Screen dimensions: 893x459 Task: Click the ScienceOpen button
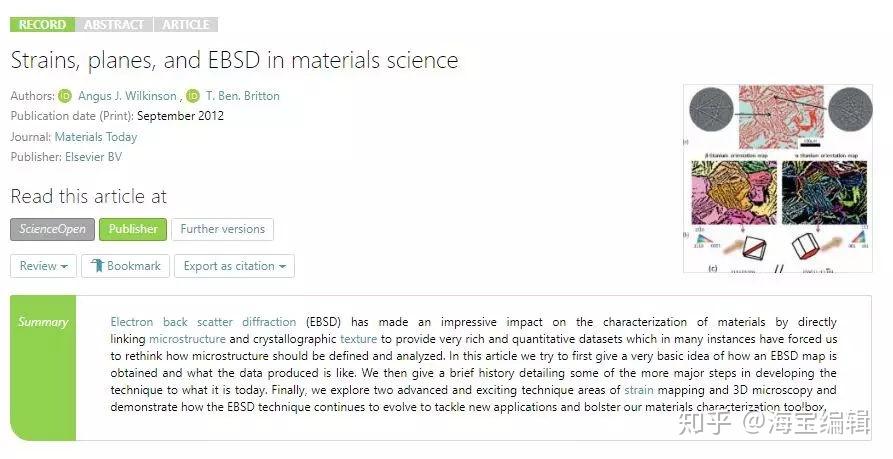[x=52, y=229]
